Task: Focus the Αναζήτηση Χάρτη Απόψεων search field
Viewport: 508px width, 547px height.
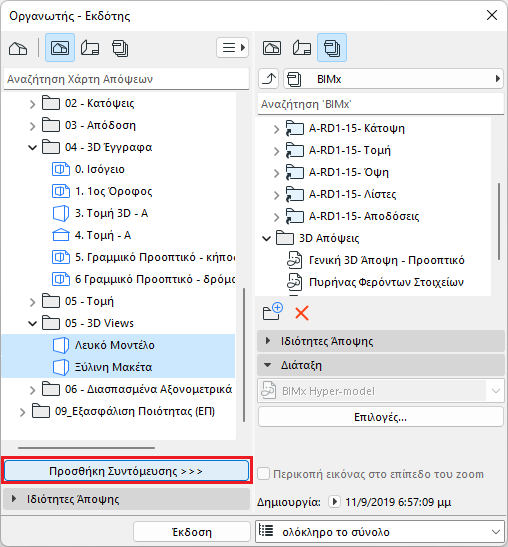Action: pyautogui.click(x=126, y=79)
